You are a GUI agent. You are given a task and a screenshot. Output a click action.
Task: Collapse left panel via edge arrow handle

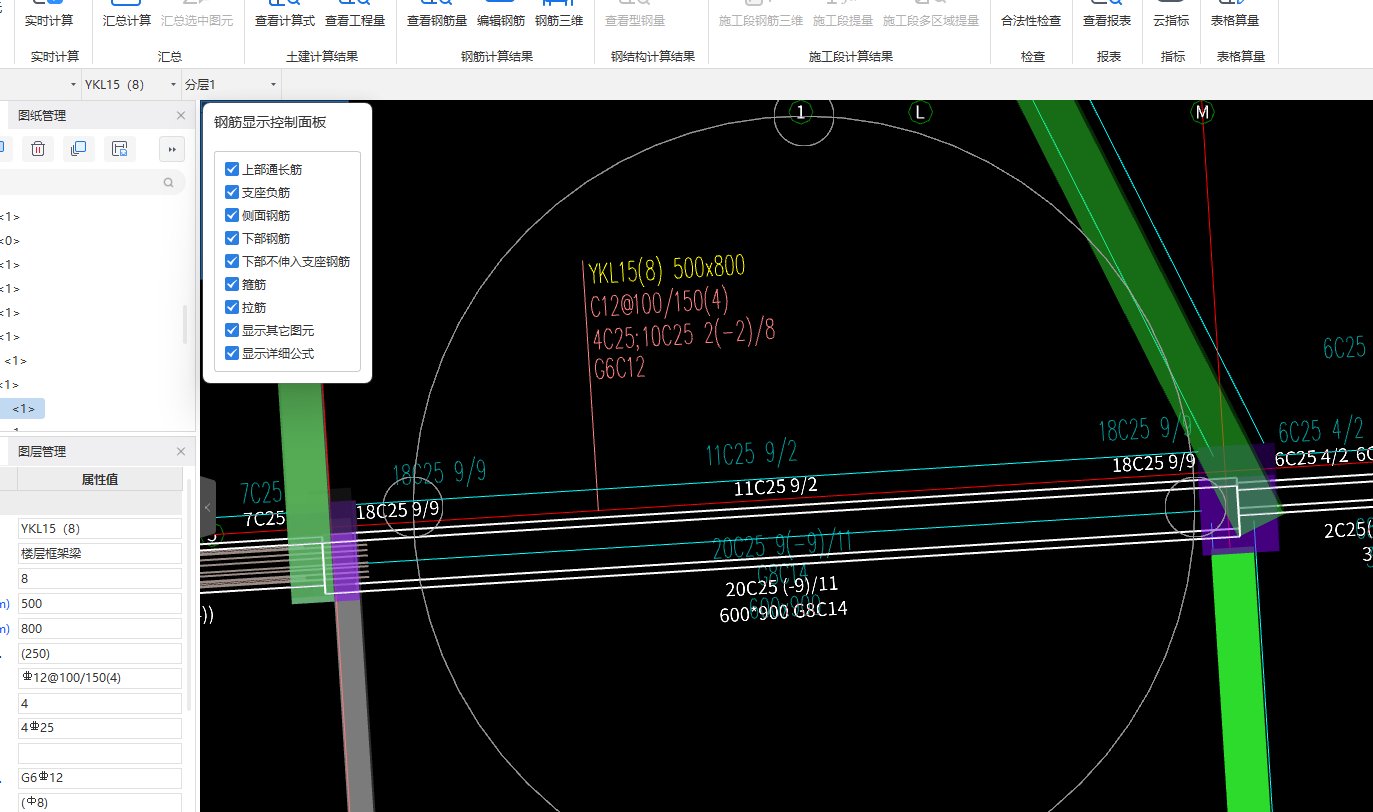[x=208, y=508]
